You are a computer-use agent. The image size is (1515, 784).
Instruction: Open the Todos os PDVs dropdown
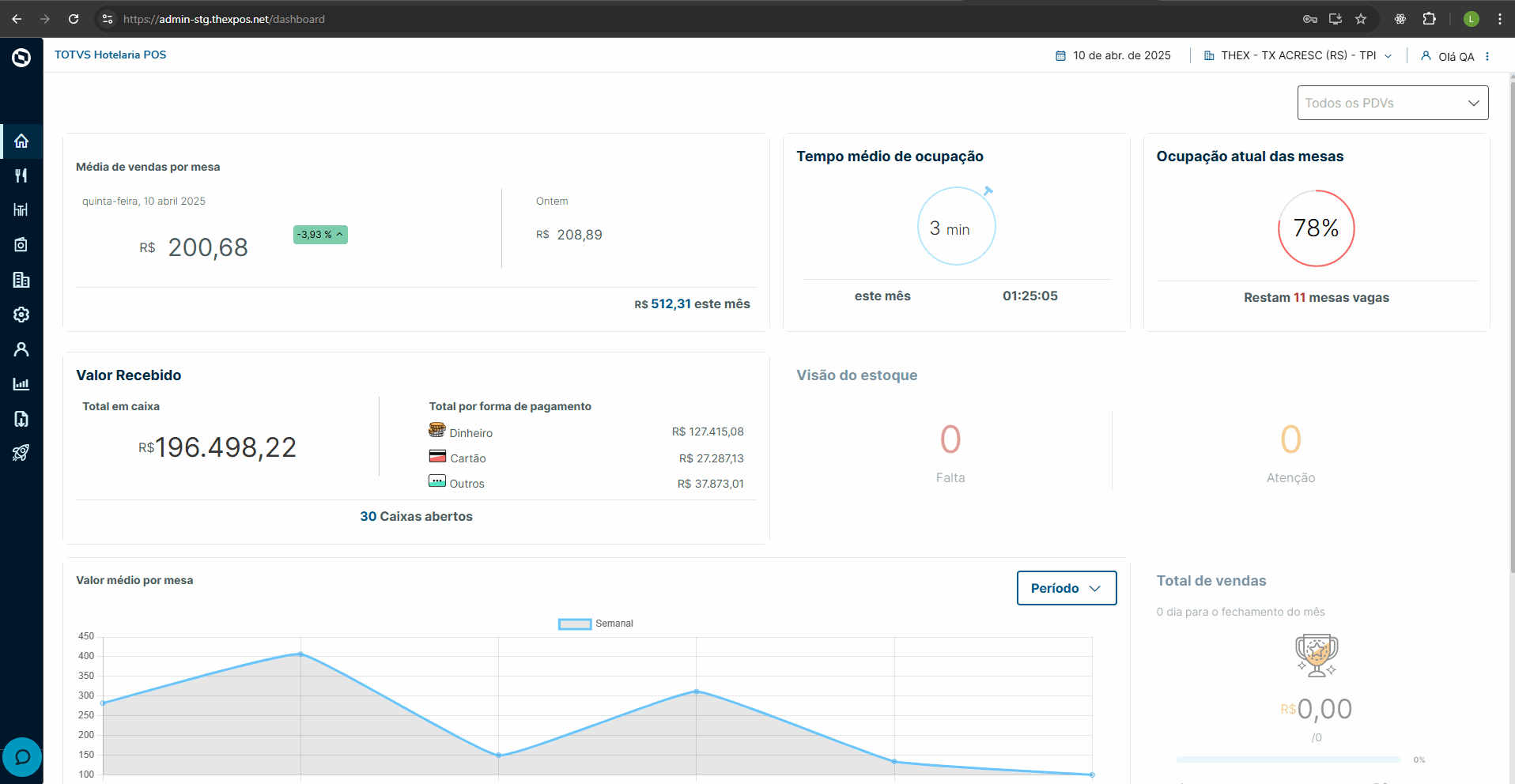click(1392, 103)
